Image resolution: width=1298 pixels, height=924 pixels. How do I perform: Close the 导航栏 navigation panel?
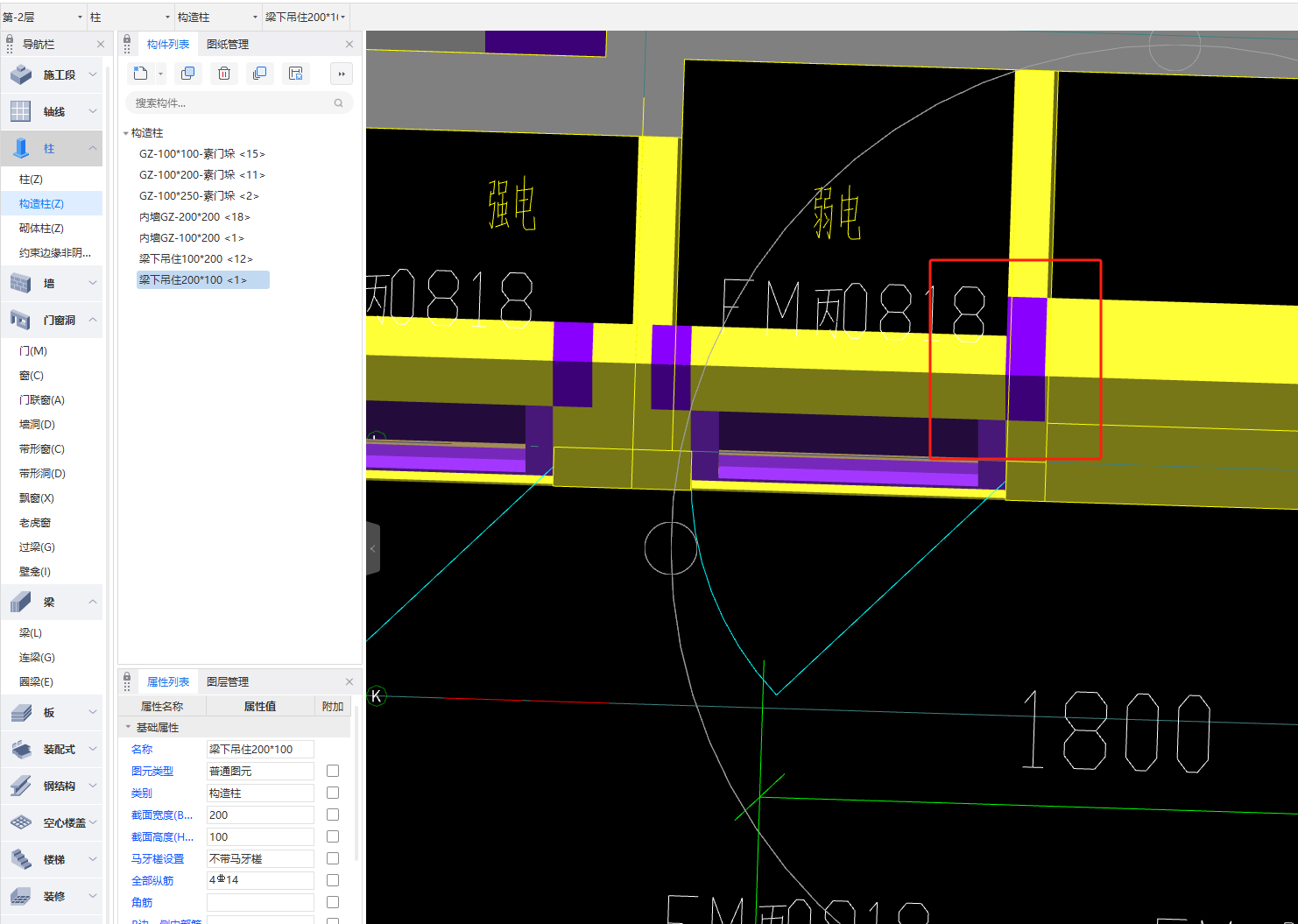pyautogui.click(x=101, y=44)
